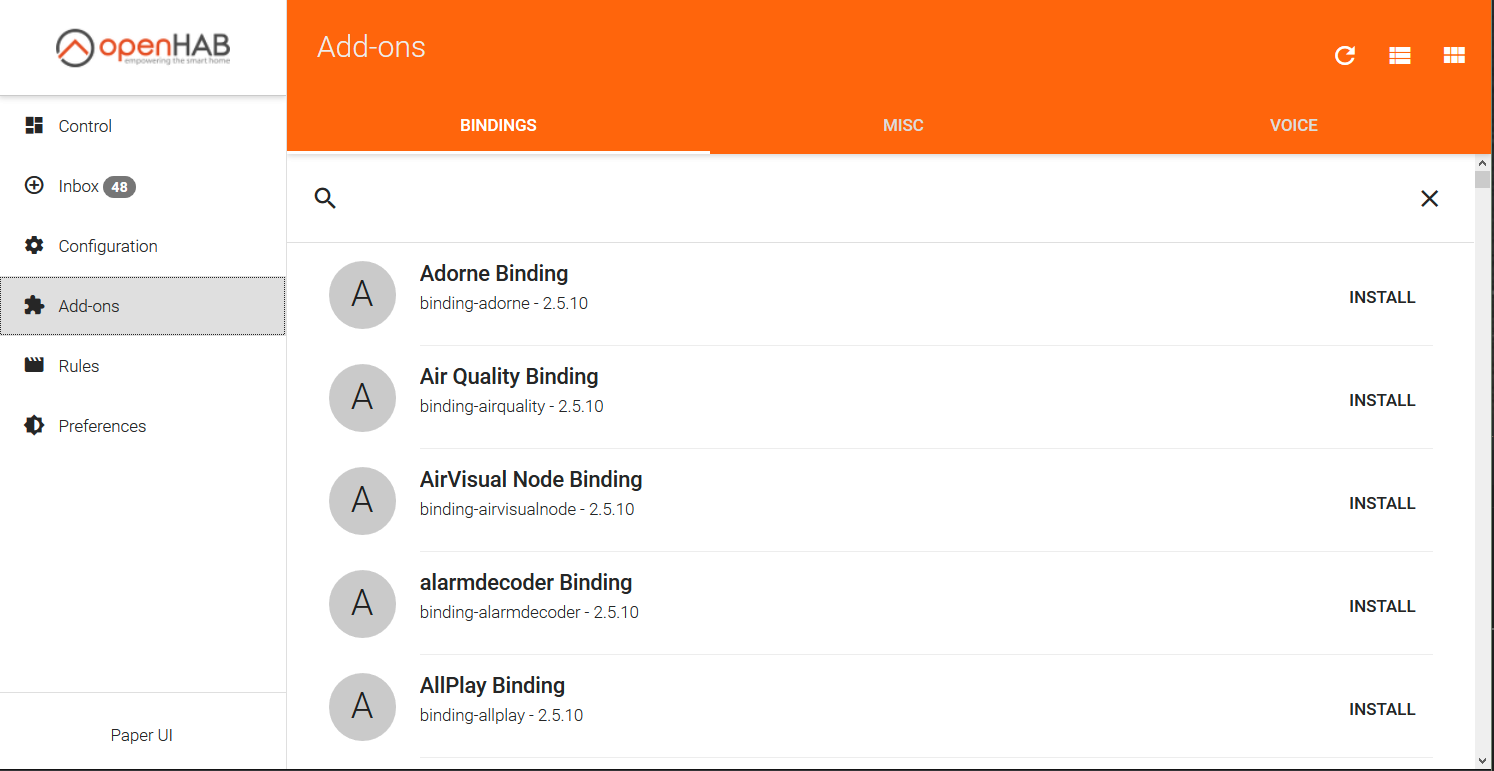The image size is (1494, 771).
Task: Click the Configuration gear icon
Action: coord(34,245)
